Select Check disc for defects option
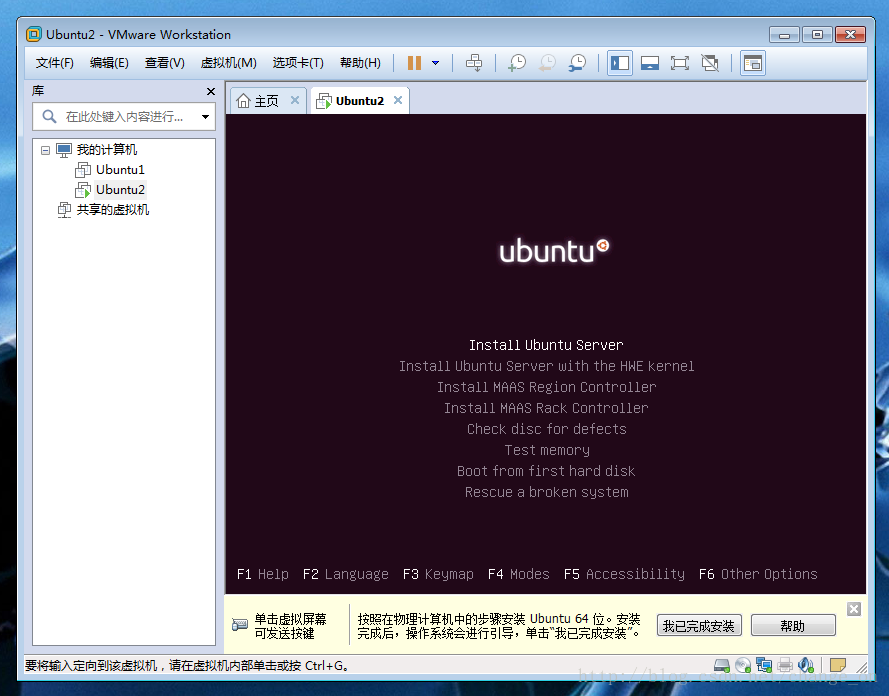Screen dimensions: 889x696 546,429
